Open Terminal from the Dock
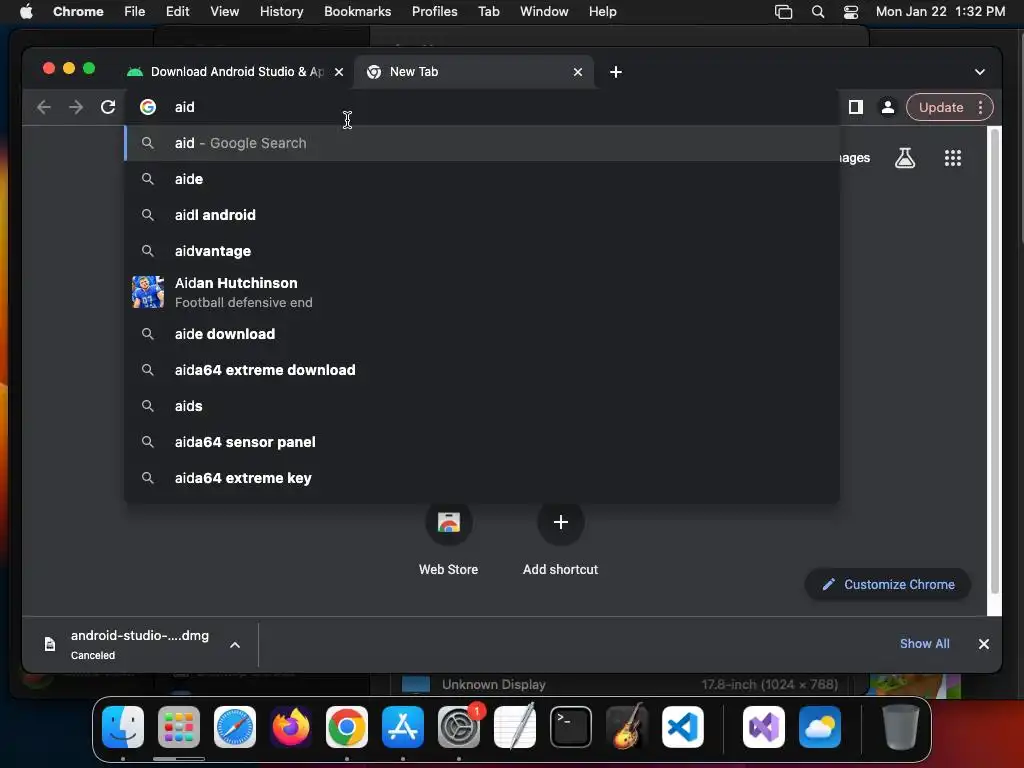This screenshot has width=1024, height=768. pos(571,727)
